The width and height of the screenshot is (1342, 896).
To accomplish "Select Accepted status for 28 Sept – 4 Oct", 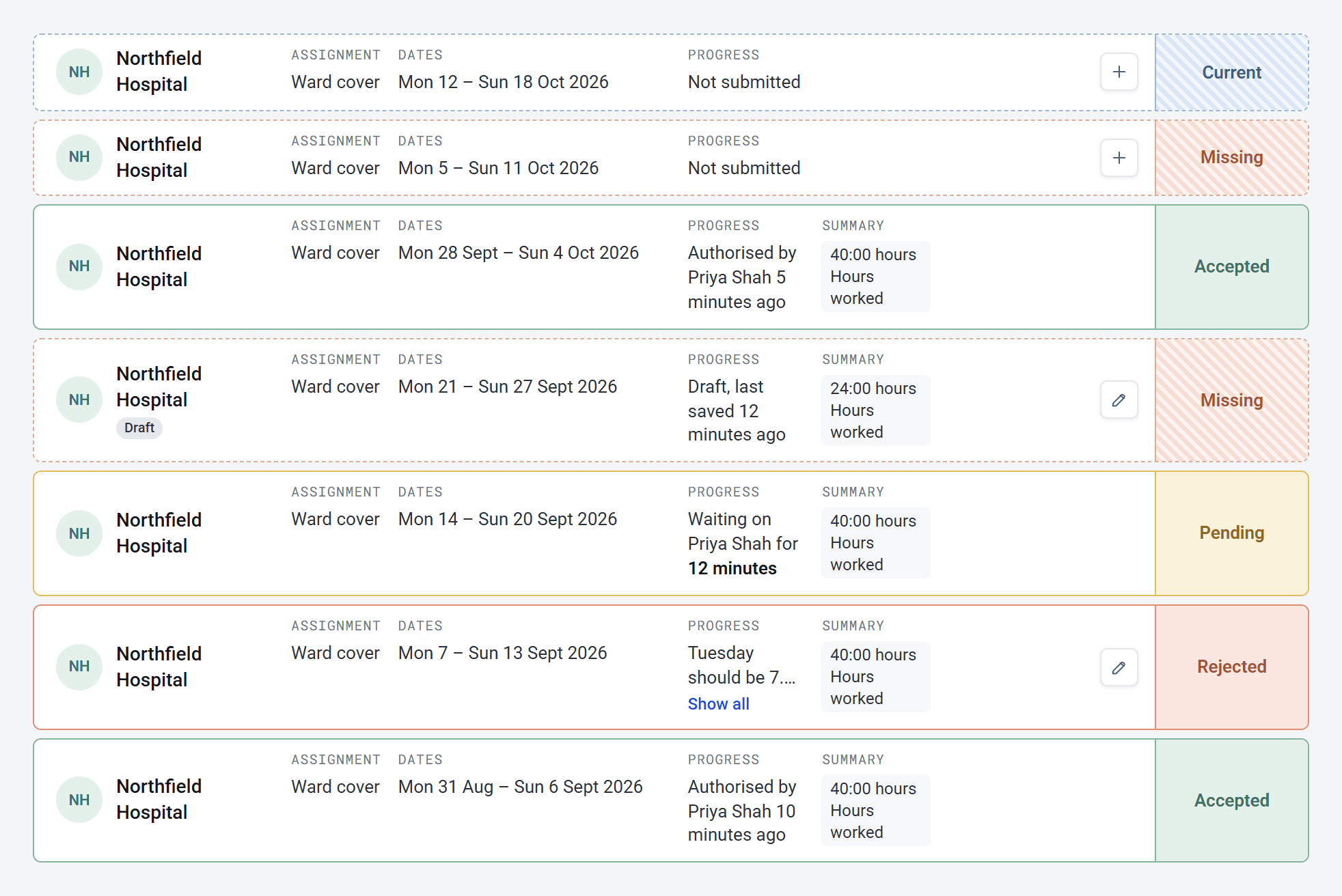I will [1231, 266].
